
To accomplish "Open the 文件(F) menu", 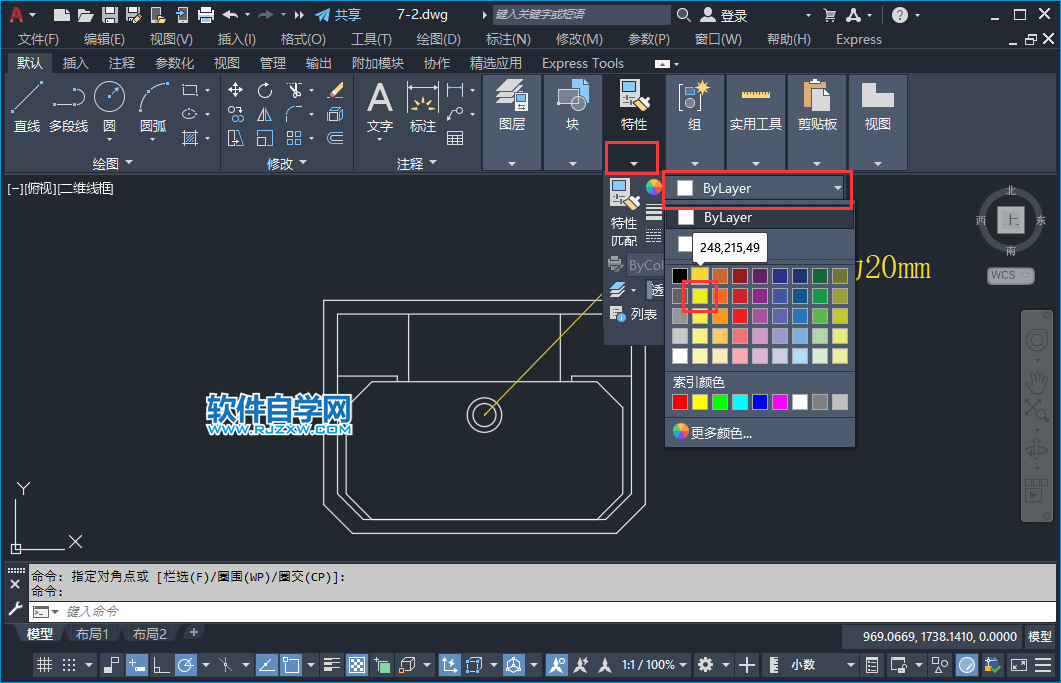I will click(x=38, y=39).
